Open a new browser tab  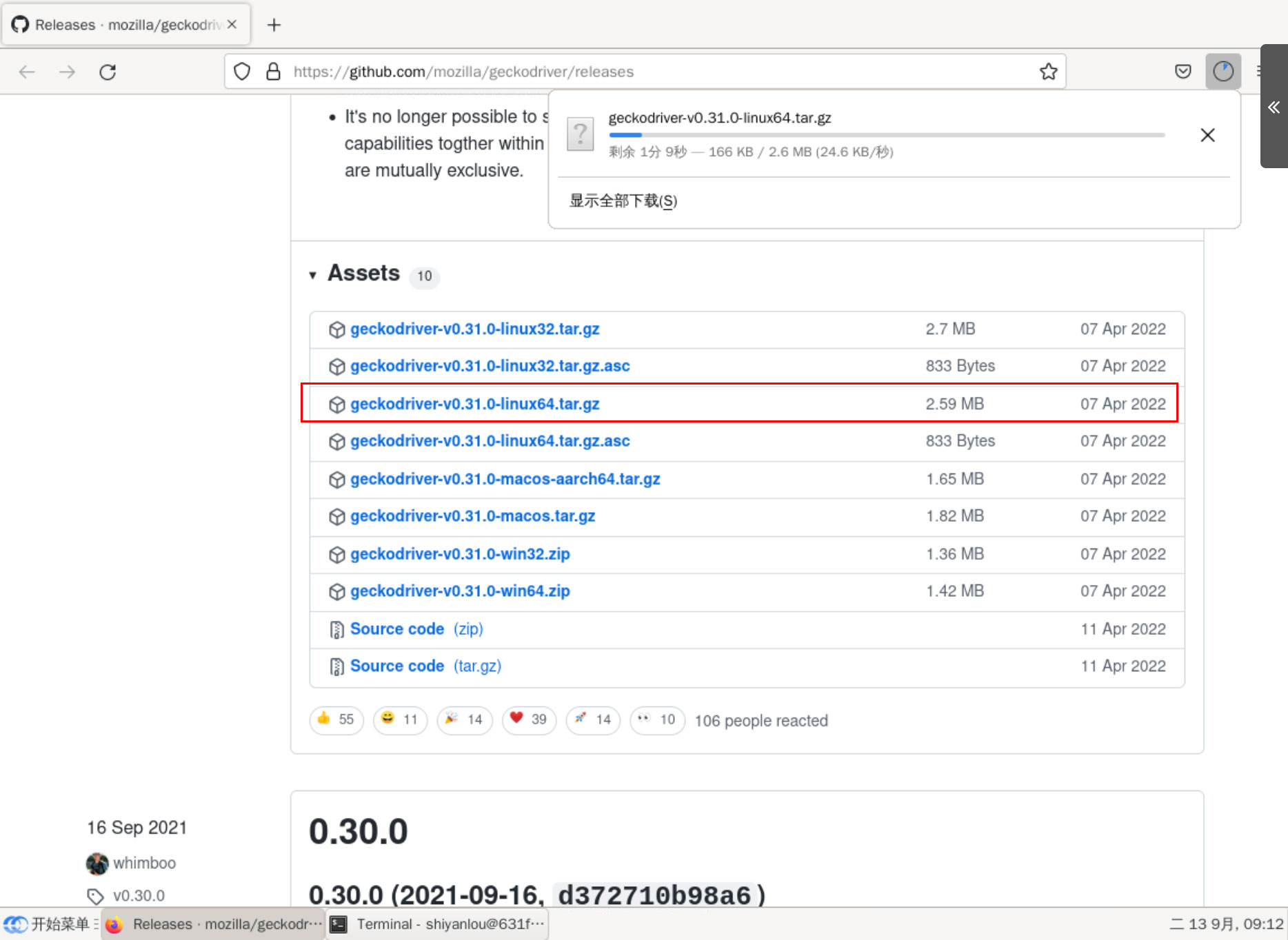(x=274, y=25)
